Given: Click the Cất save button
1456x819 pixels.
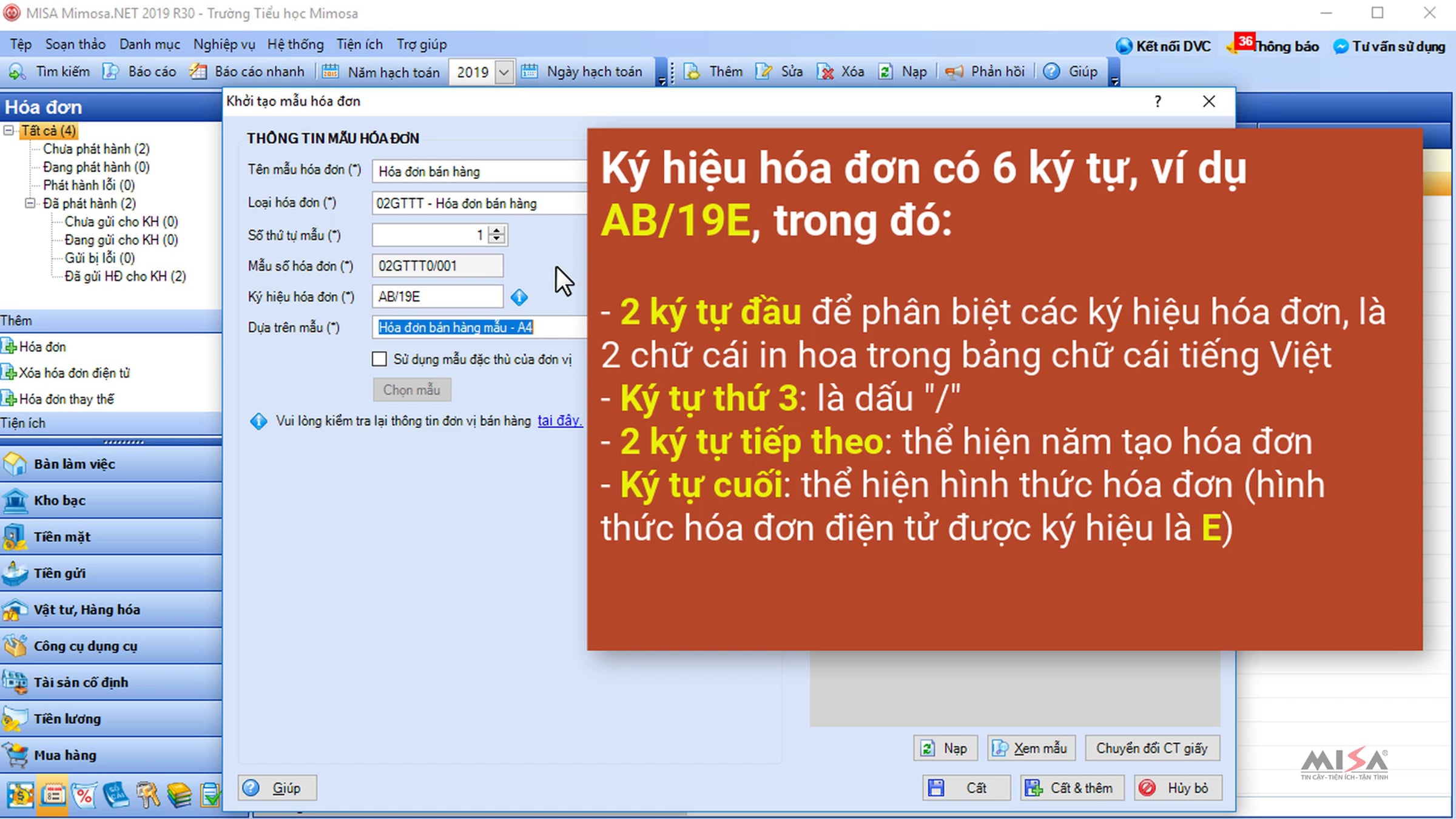Looking at the screenshot, I should point(966,788).
